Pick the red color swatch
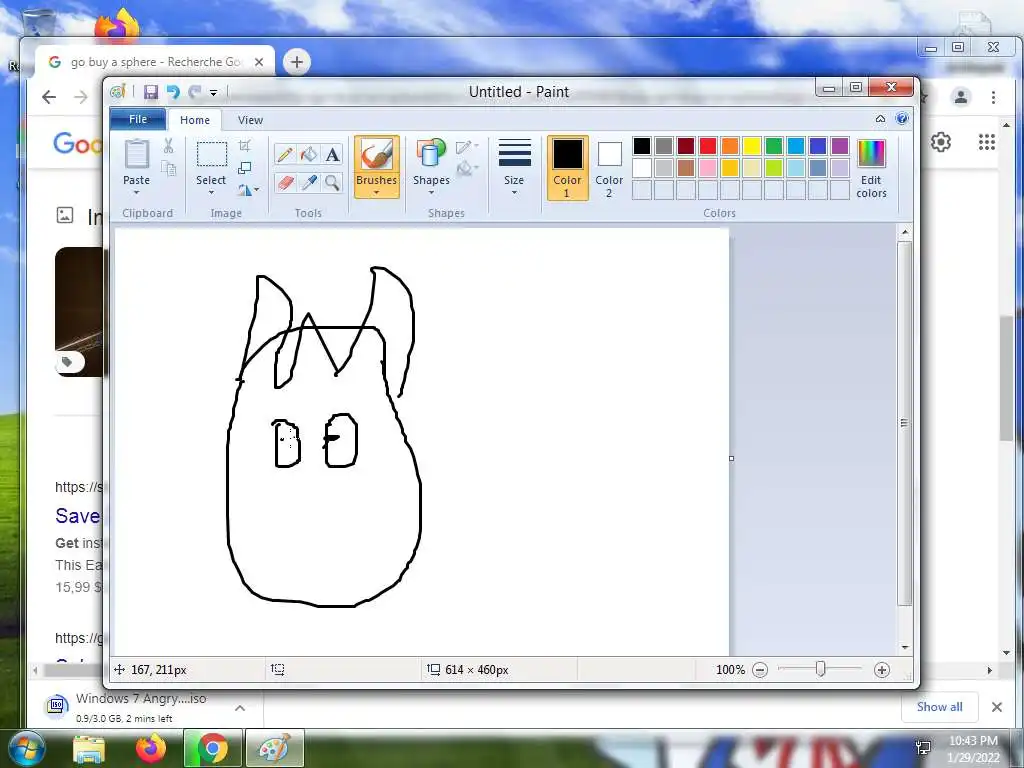 pyautogui.click(x=708, y=146)
